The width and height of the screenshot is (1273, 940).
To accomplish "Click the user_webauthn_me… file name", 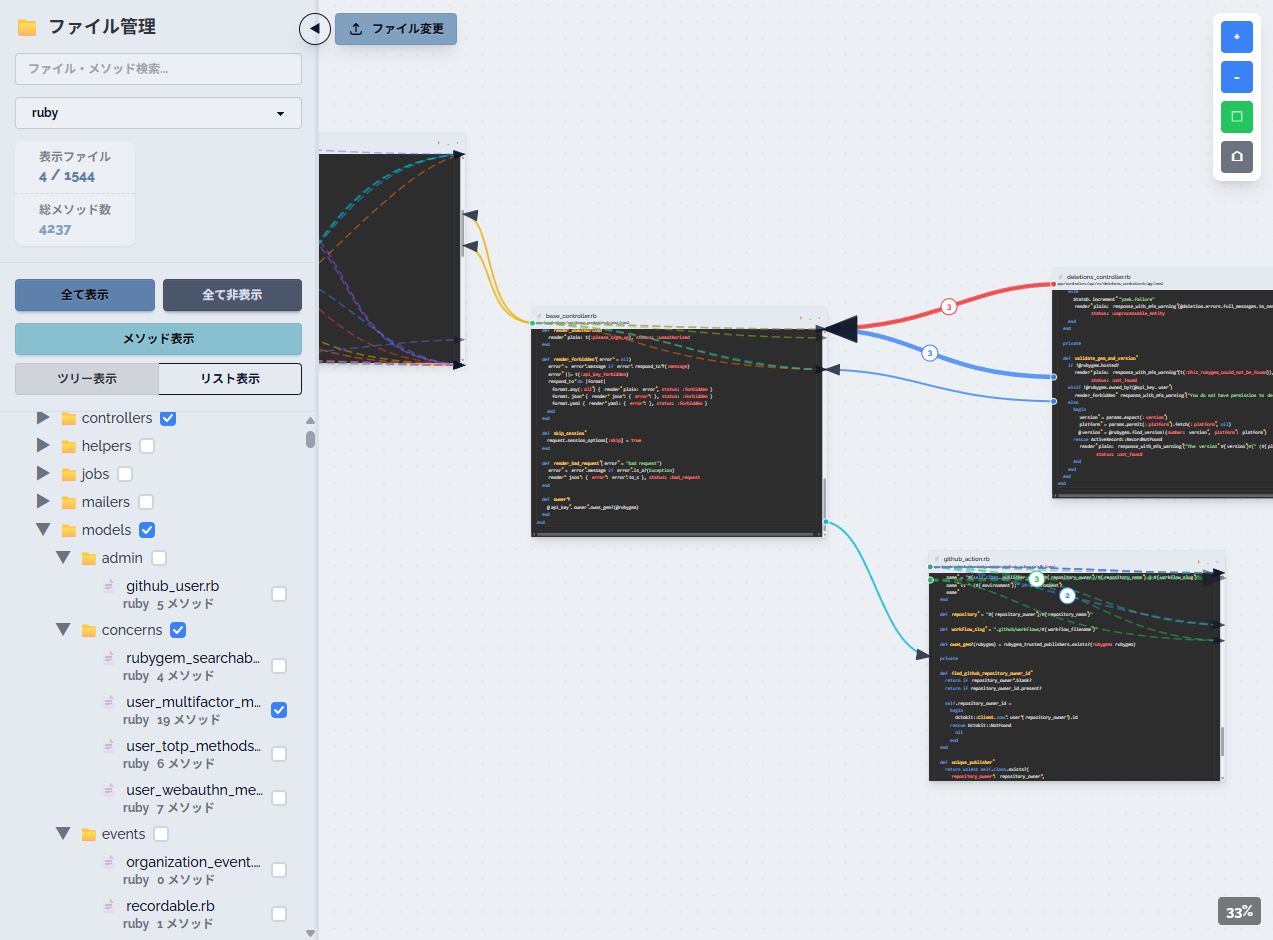I will coord(194,790).
